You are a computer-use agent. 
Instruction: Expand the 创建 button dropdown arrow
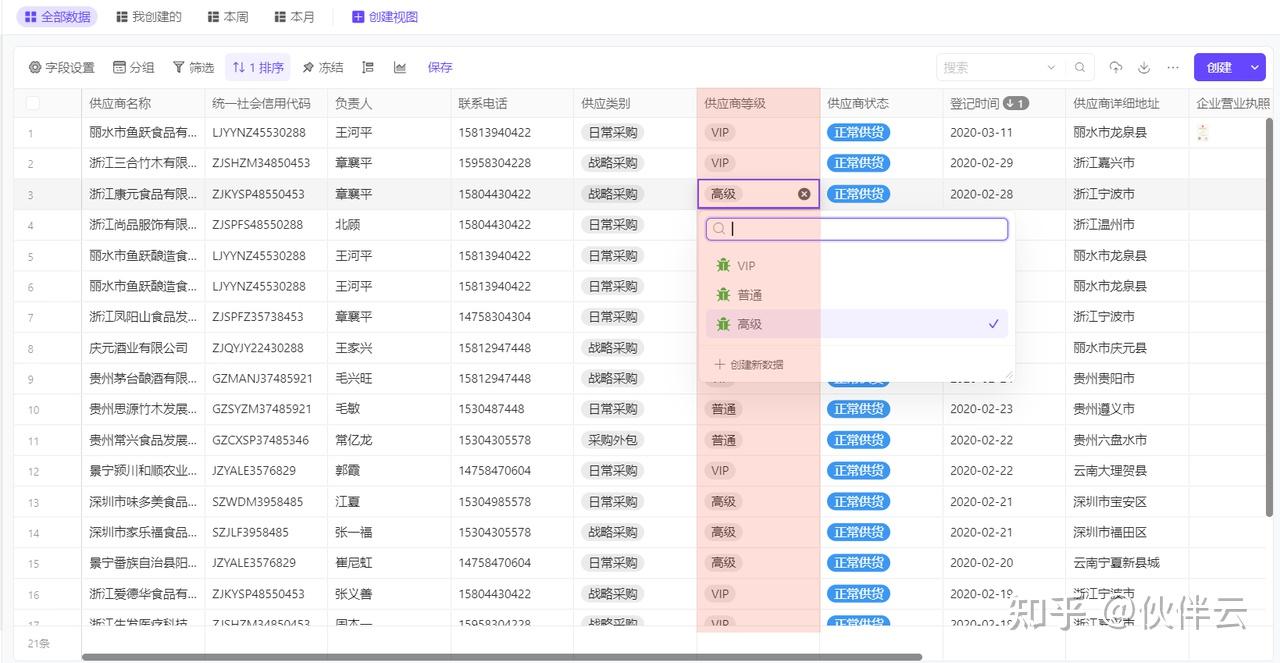click(x=1256, y=67)
